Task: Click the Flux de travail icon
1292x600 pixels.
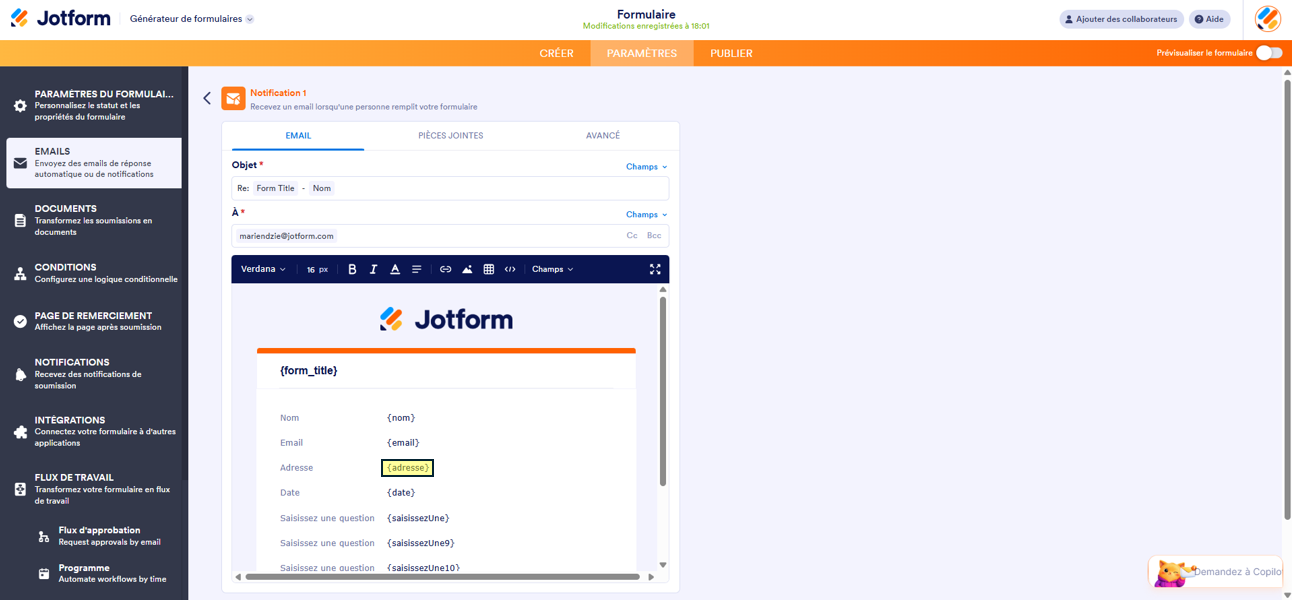Action: [x=20, y=489]
